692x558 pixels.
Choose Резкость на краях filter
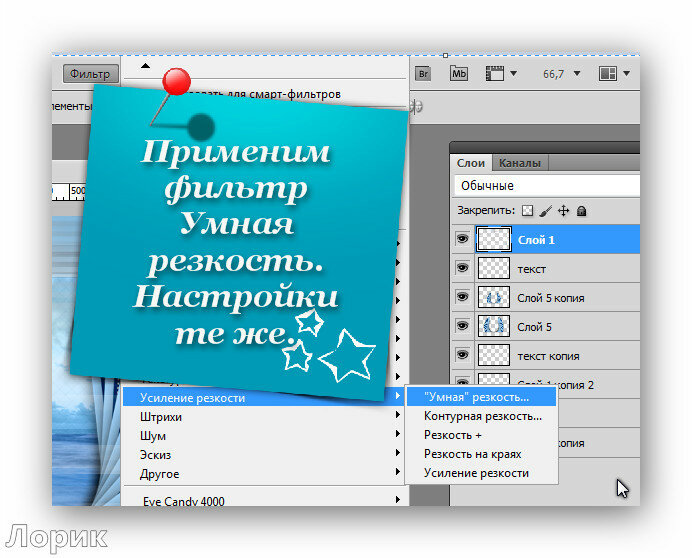pyautogui.click(x=481, y=454)
